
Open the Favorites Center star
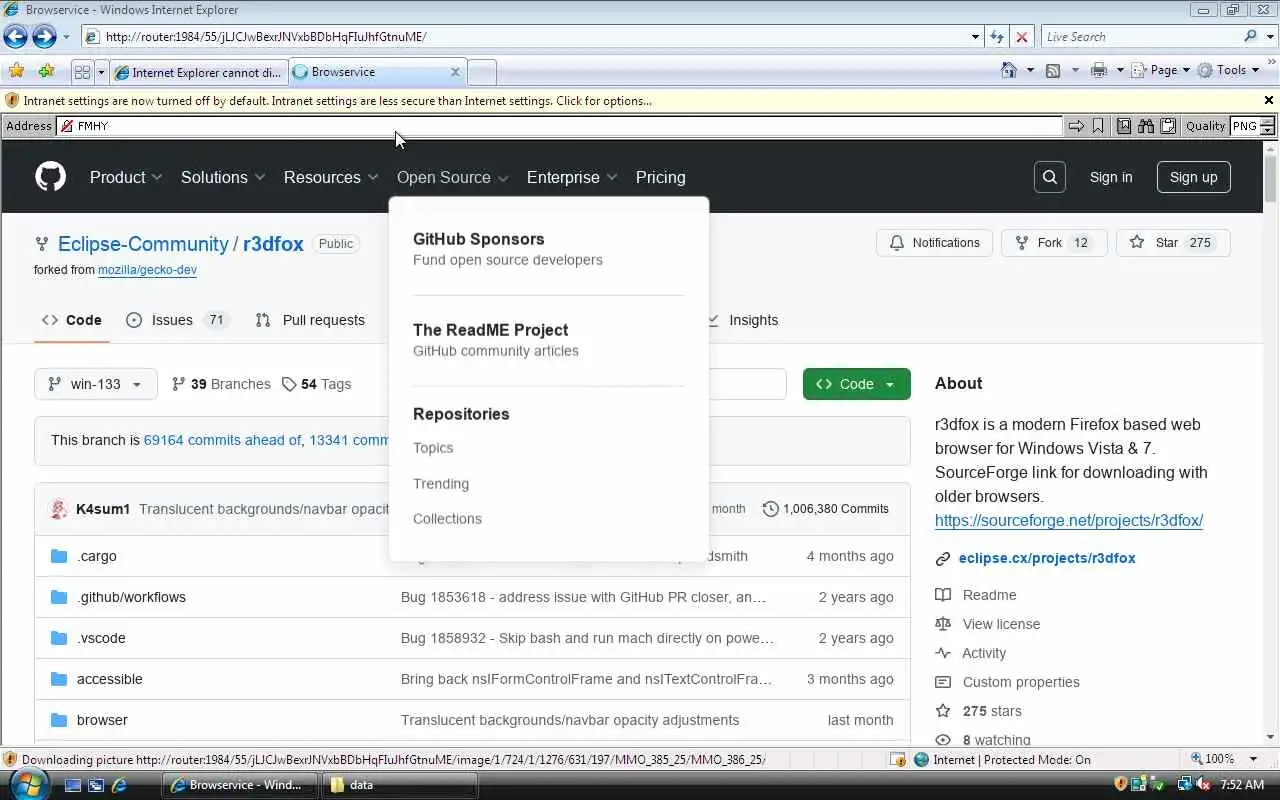click(16, 71)
